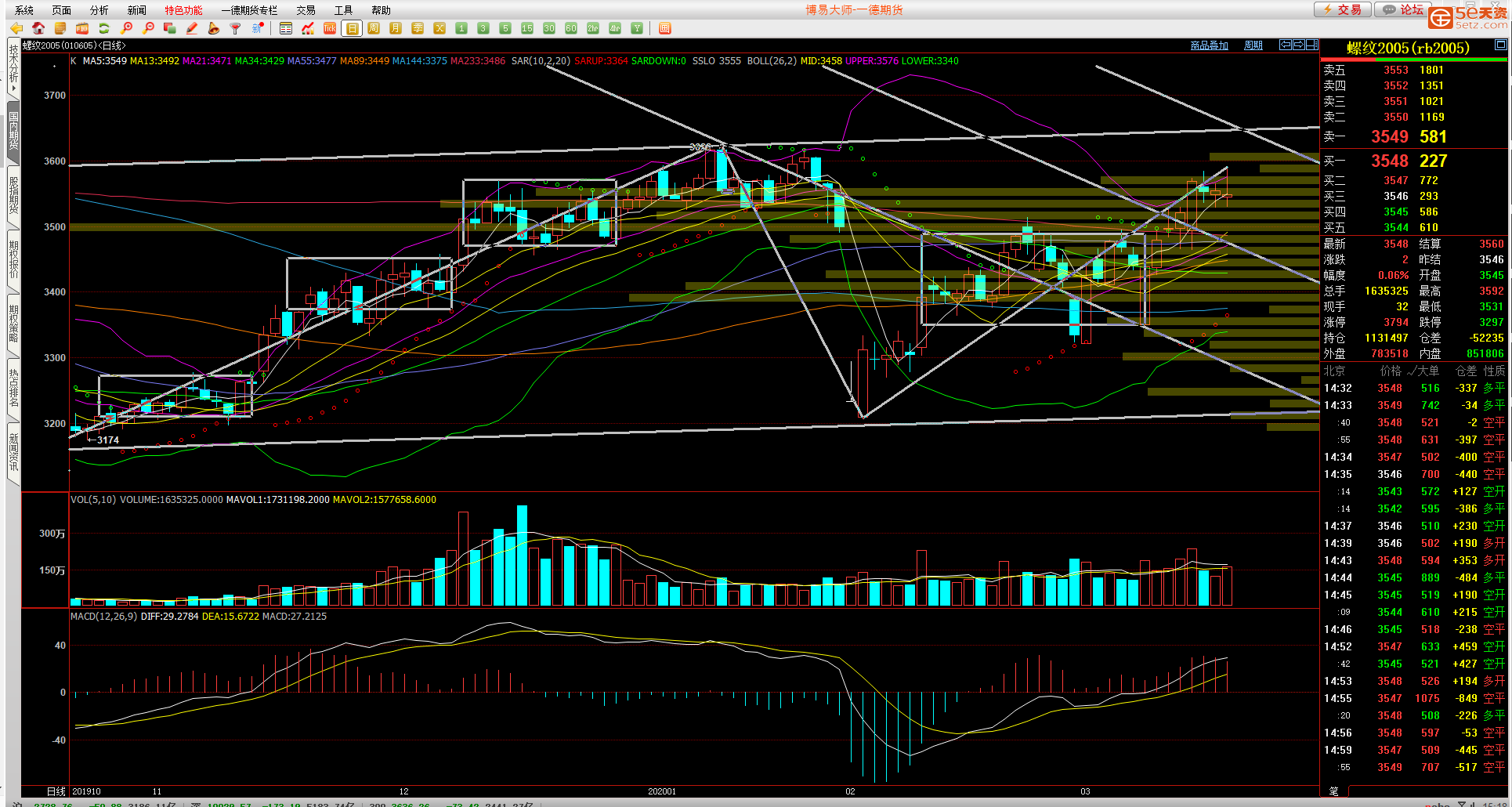The image size is (1512, 807).
Task: Open the 特色功能 menu
Action: [x=183, y=10]
